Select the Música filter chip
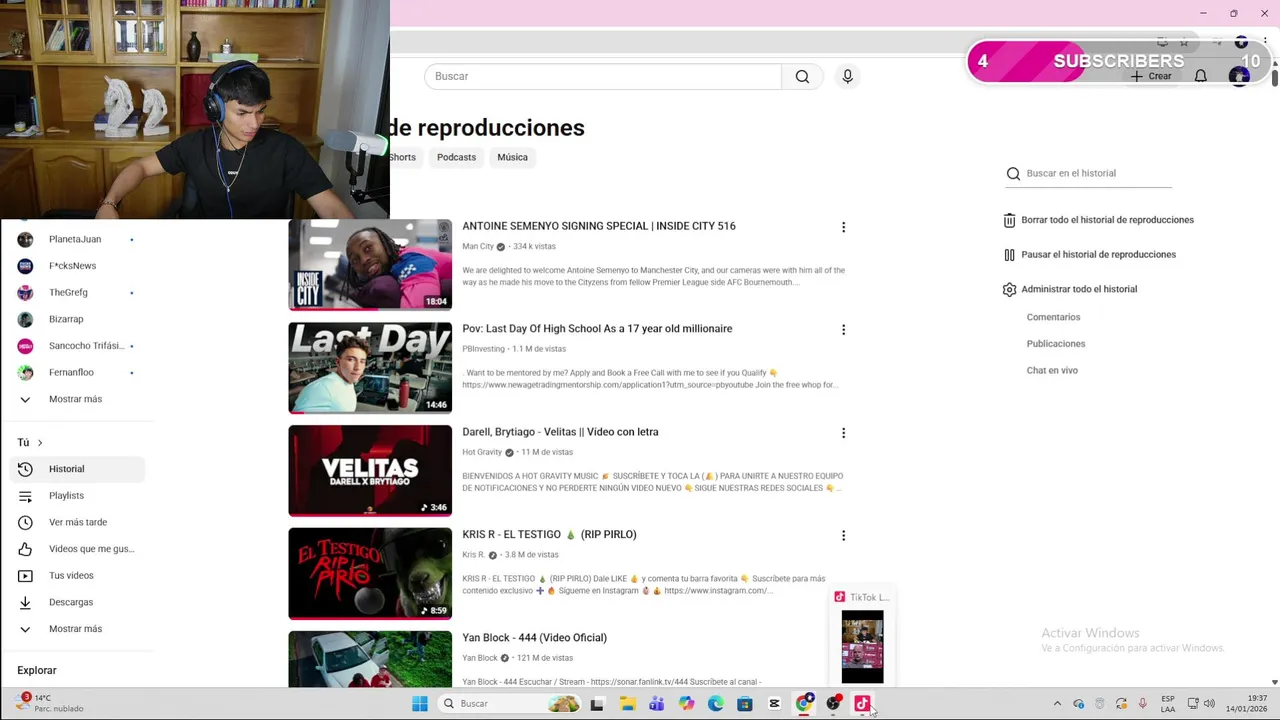The width and height of the screenshot is (1280, 720). [x=512, y=157]
